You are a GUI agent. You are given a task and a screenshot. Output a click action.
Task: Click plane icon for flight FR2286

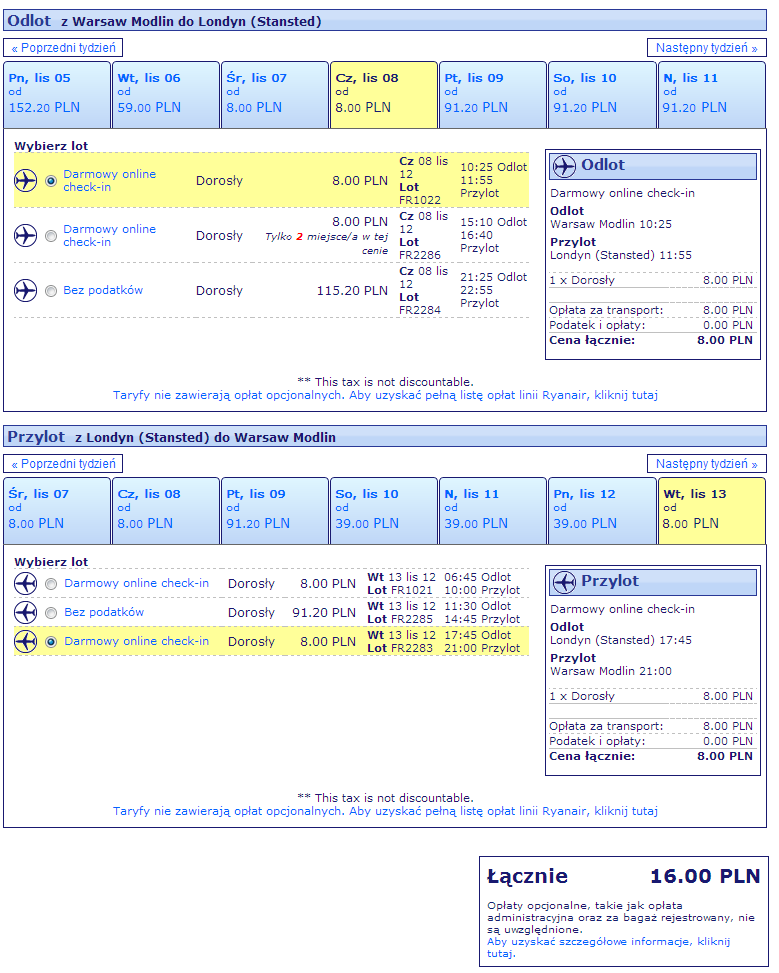[25, 236]
